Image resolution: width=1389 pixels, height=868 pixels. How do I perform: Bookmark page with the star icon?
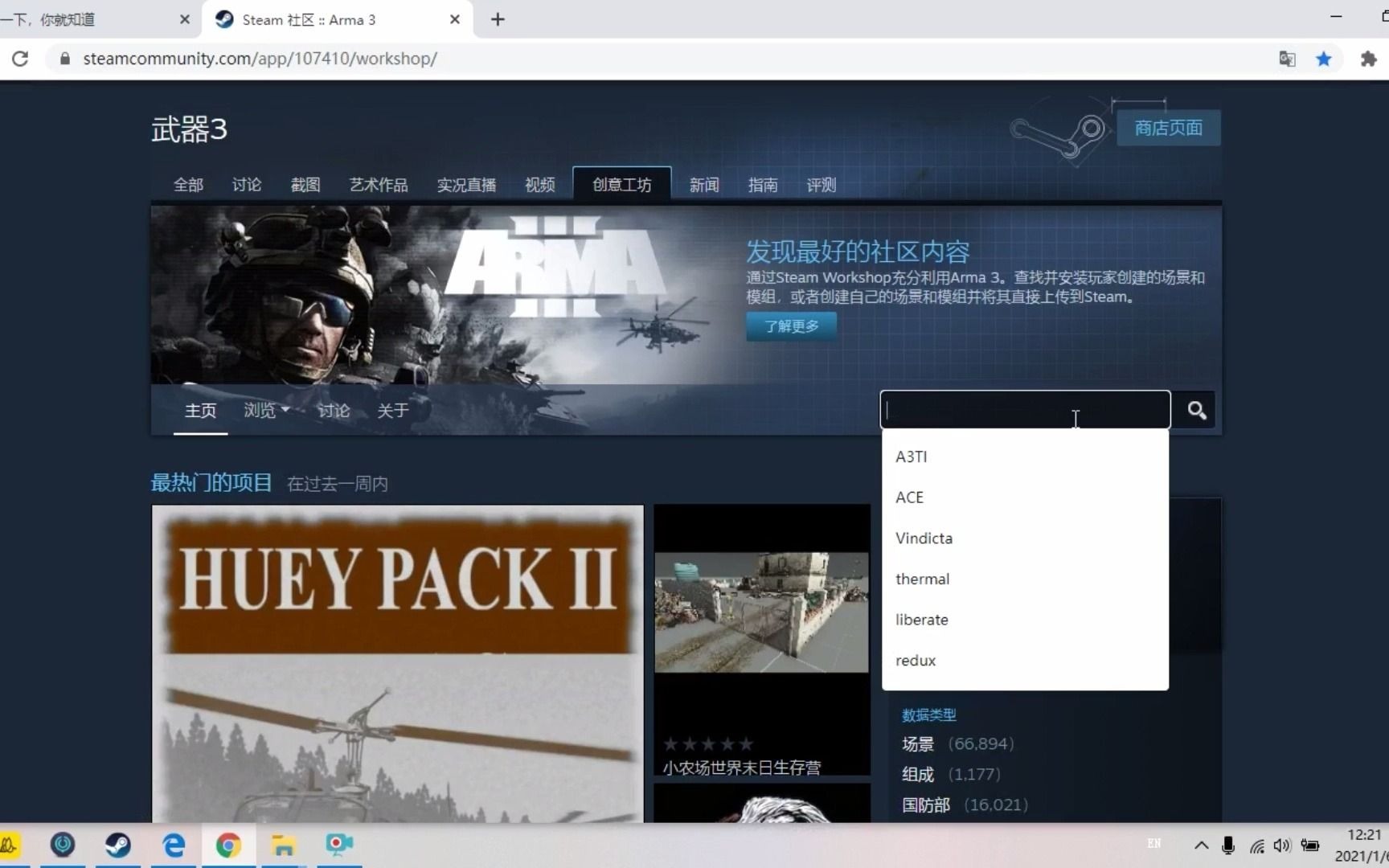click(1323, 59)
